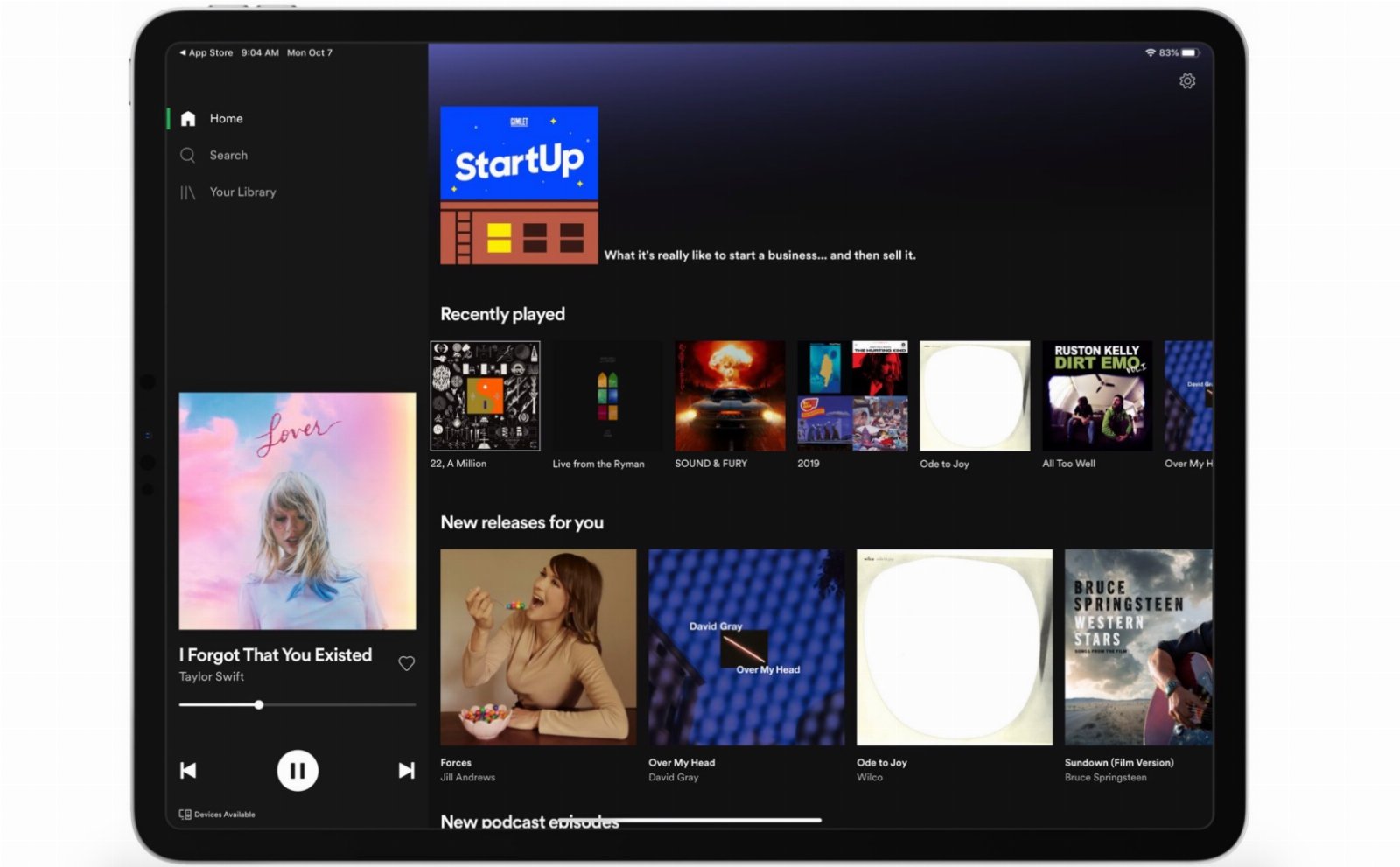Click the Devices Available icon
The height and width of the screenshot is (867, 1400).
(185, 815)
